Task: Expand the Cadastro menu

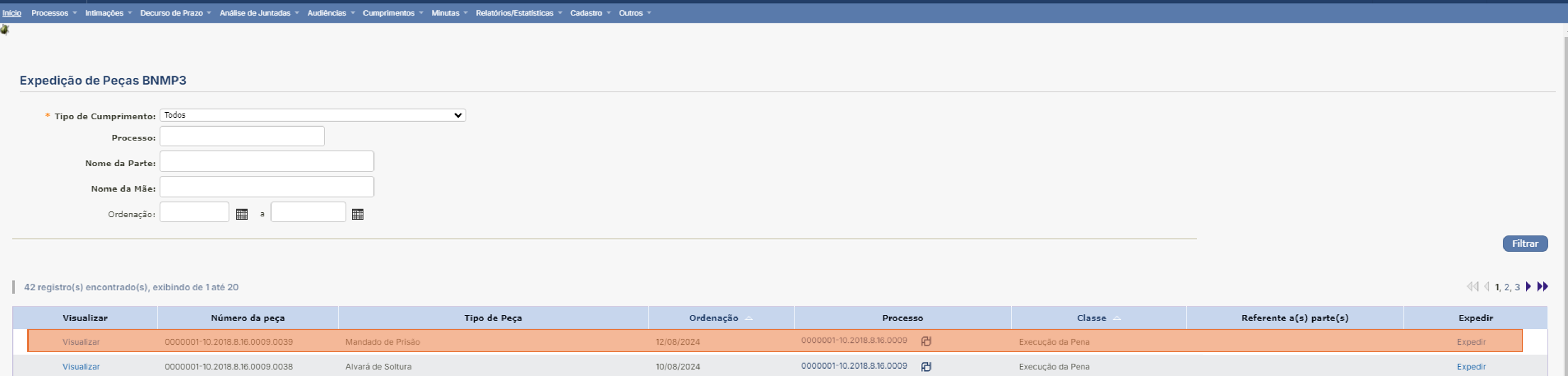Action: click(x=590, y=13)
